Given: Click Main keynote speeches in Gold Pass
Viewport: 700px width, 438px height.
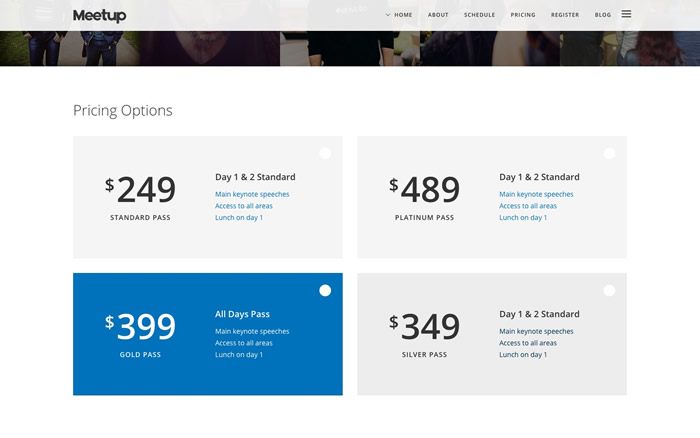Looking at the screenshot, I should (252, 331).
